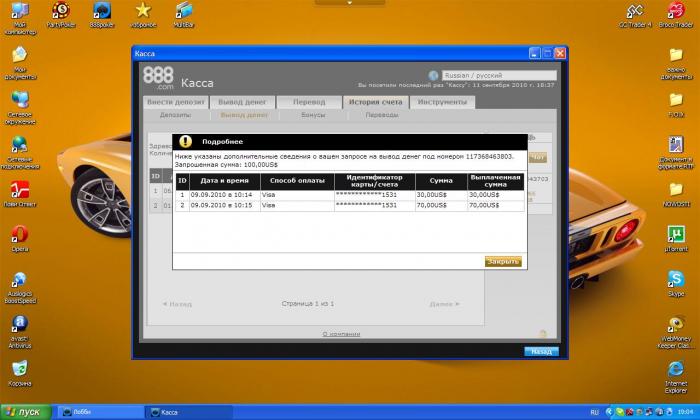Launch the Opera browser shortcut
The image size is (700, 420).
(x=20, y=238)
